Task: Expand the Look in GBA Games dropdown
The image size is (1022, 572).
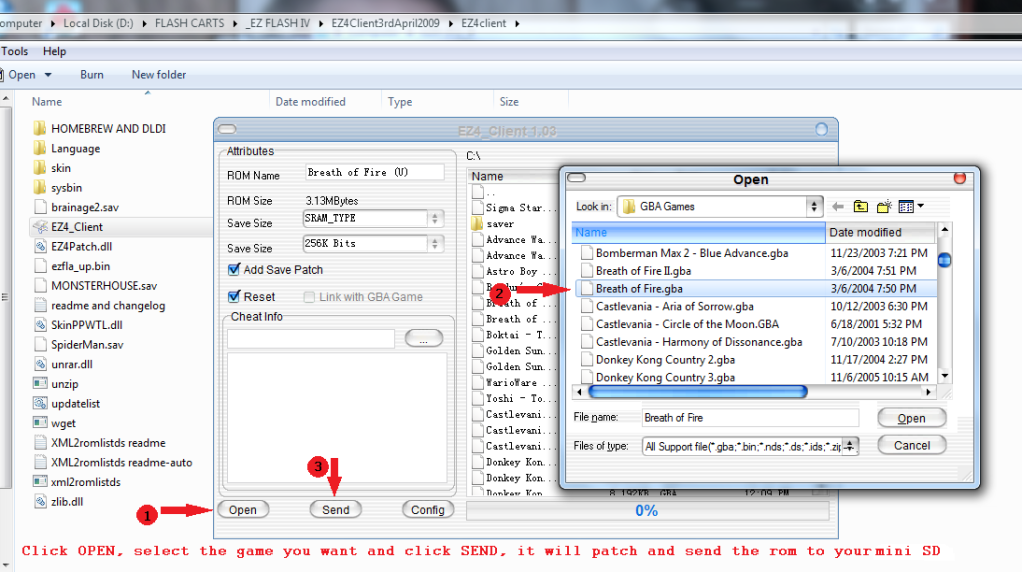Action: point(813,207)
